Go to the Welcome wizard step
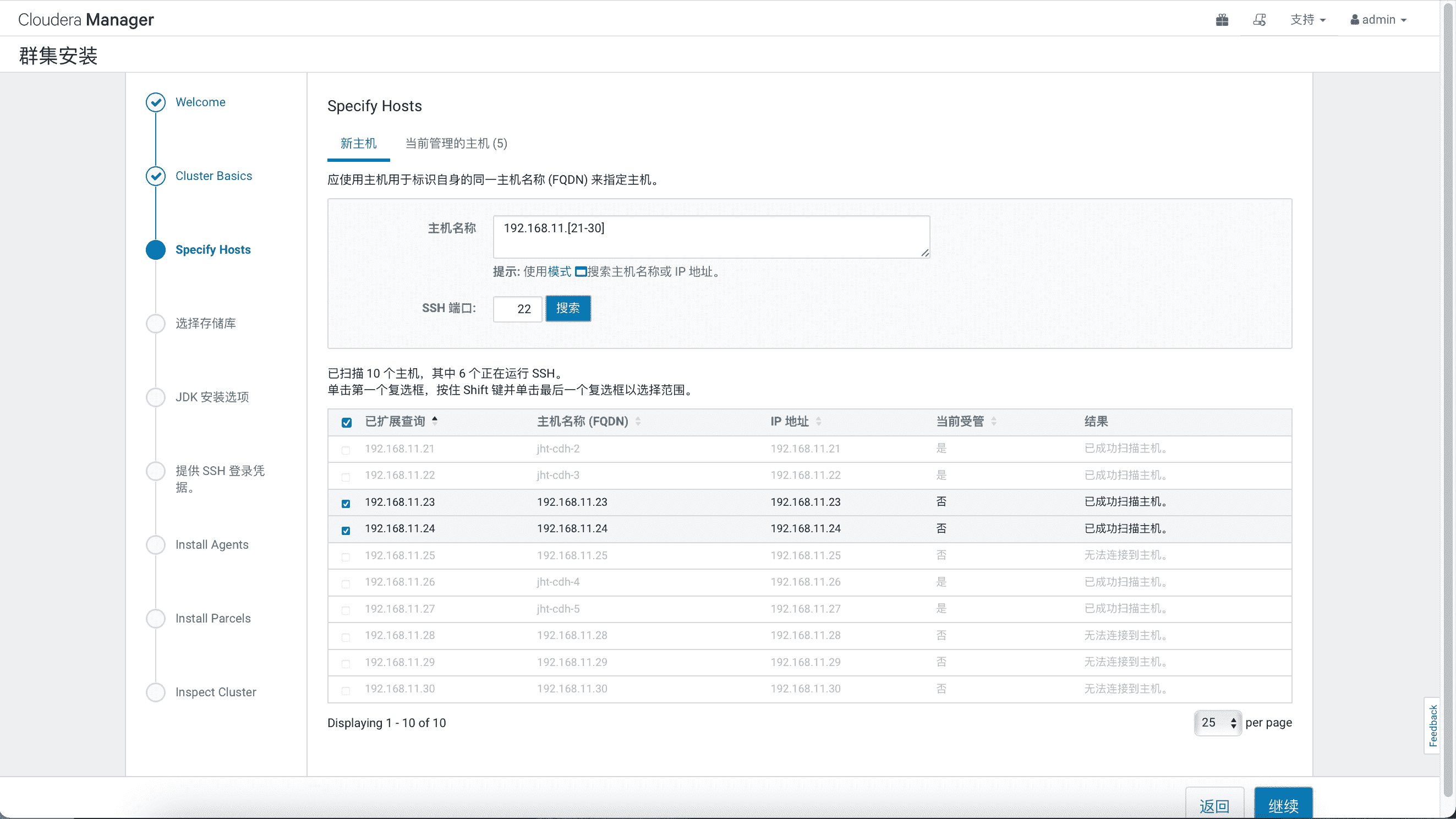Image resolution: width=1456 pixels, height=819 pixels. pos(200,102)
